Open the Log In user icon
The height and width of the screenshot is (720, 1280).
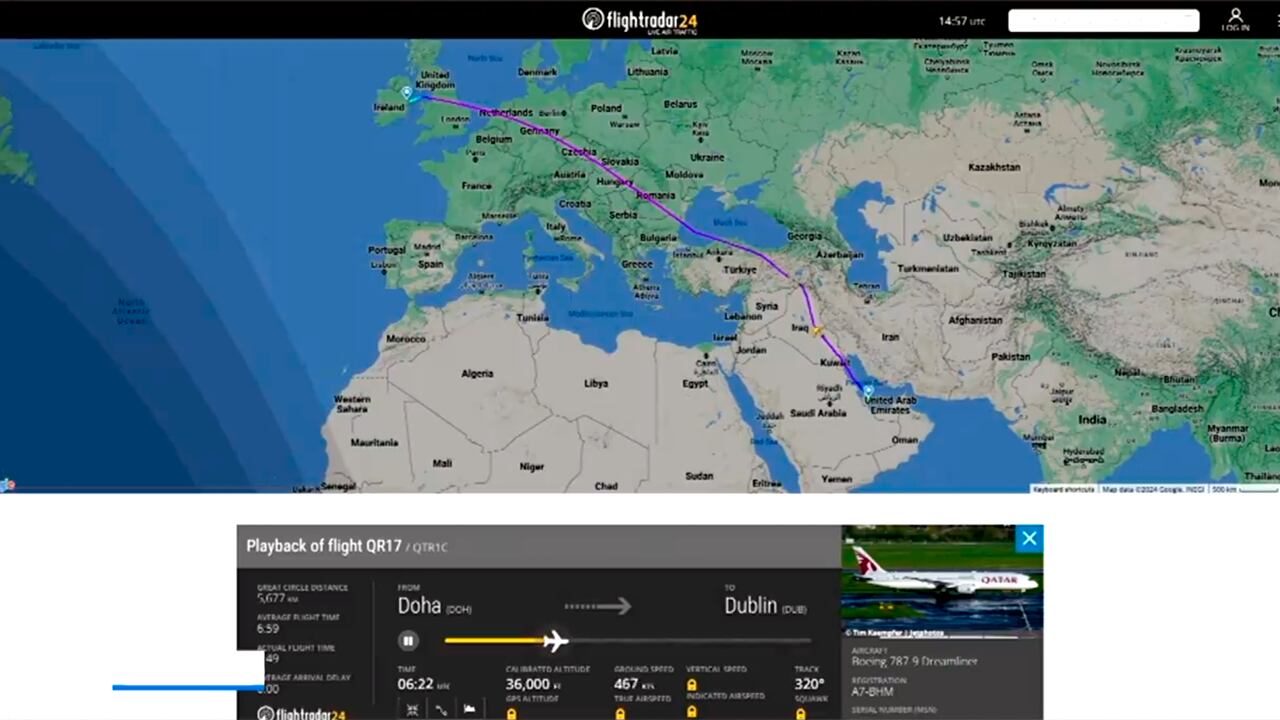click(1235, 19)
